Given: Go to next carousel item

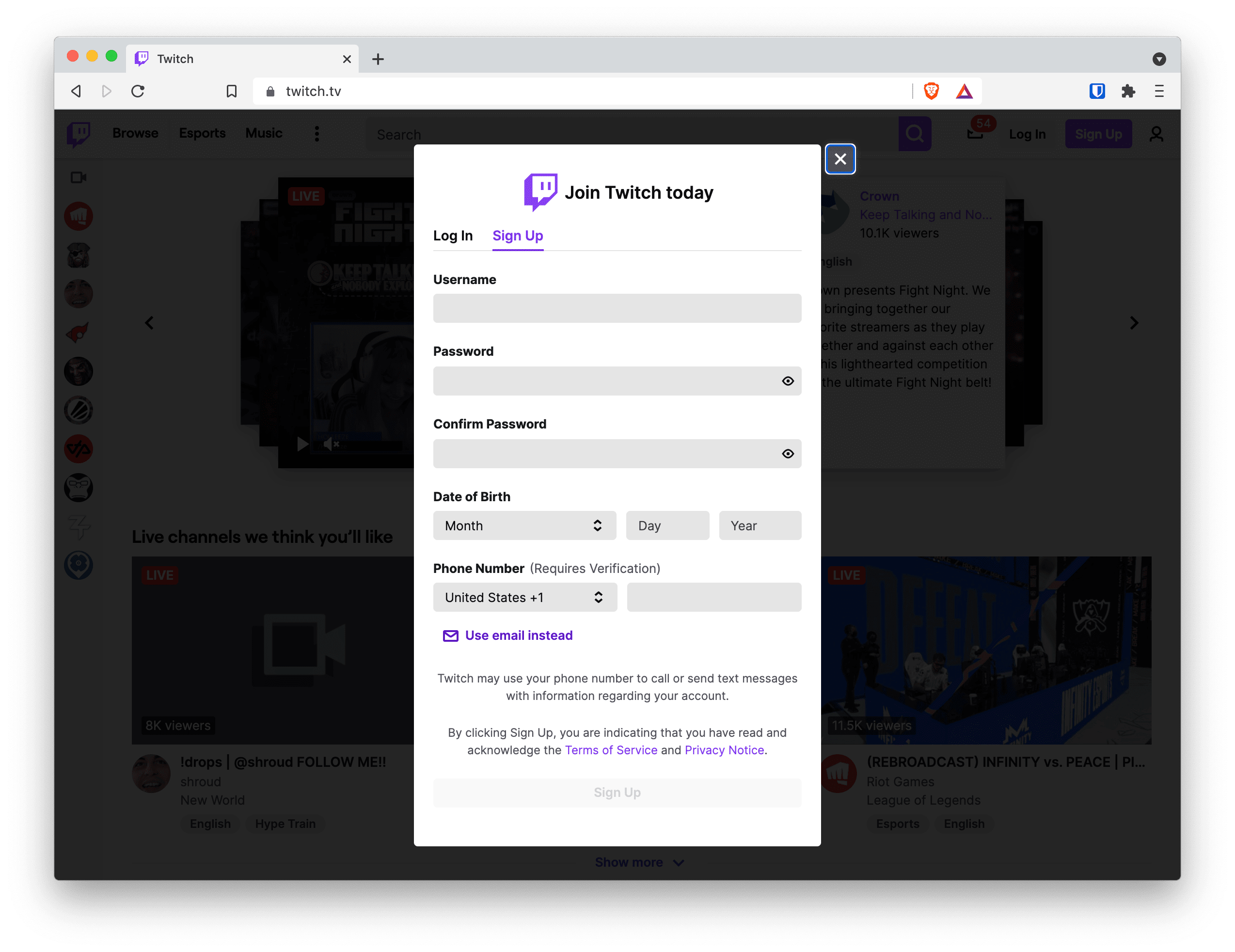Looking at the screenshot, I should click(1134, 323).
